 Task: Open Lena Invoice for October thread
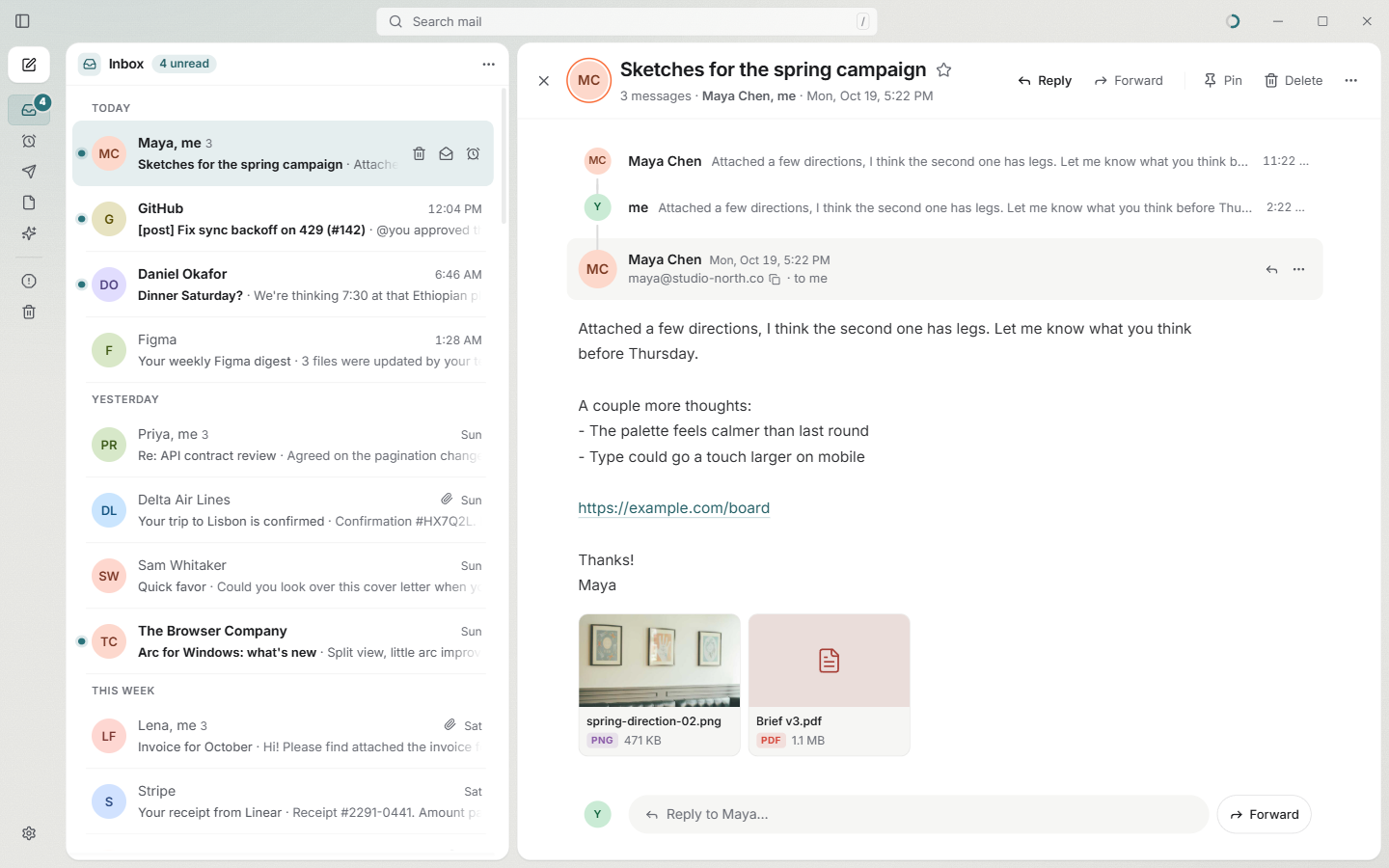coord(283,736)
